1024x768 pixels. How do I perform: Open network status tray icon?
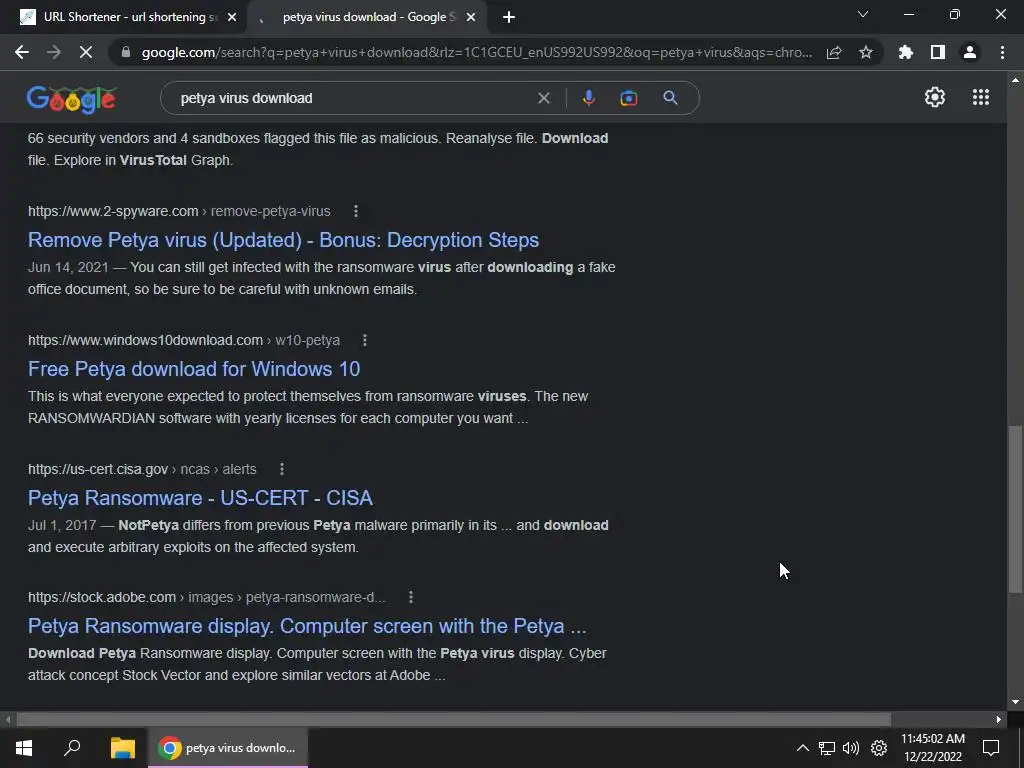[827, 748]
